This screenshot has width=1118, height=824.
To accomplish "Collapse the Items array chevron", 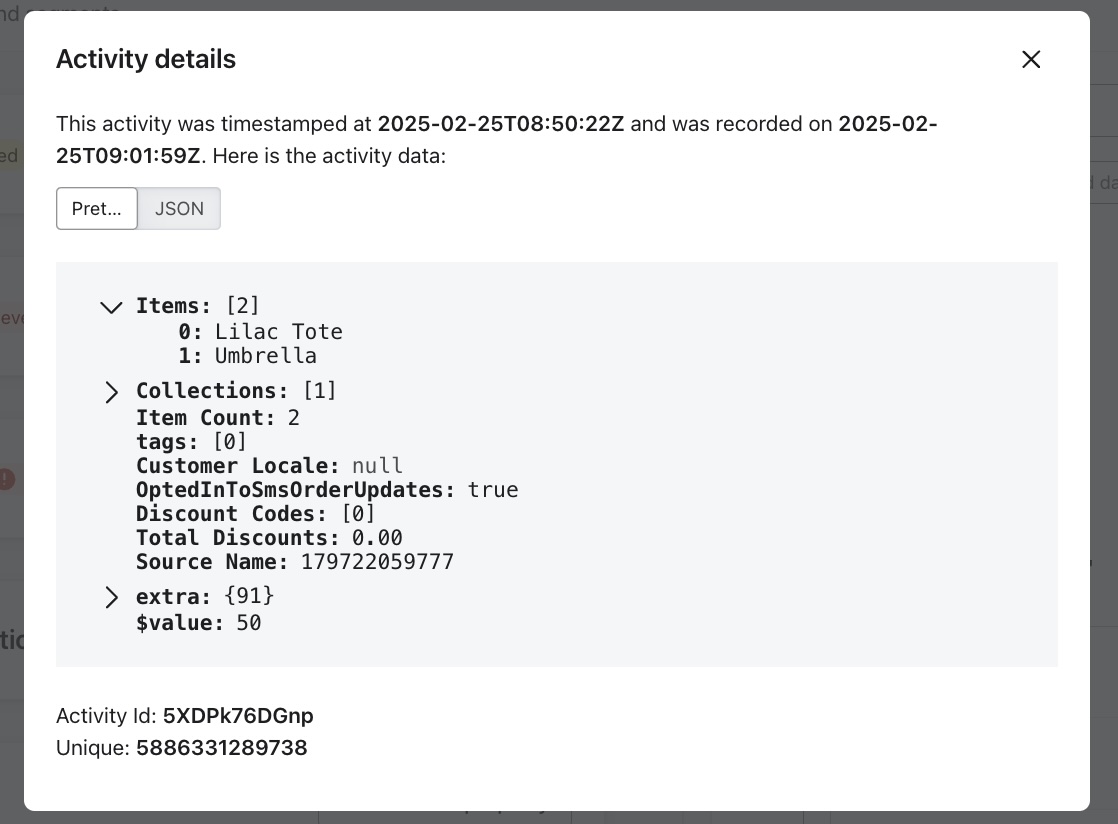I will coord(111,307).
